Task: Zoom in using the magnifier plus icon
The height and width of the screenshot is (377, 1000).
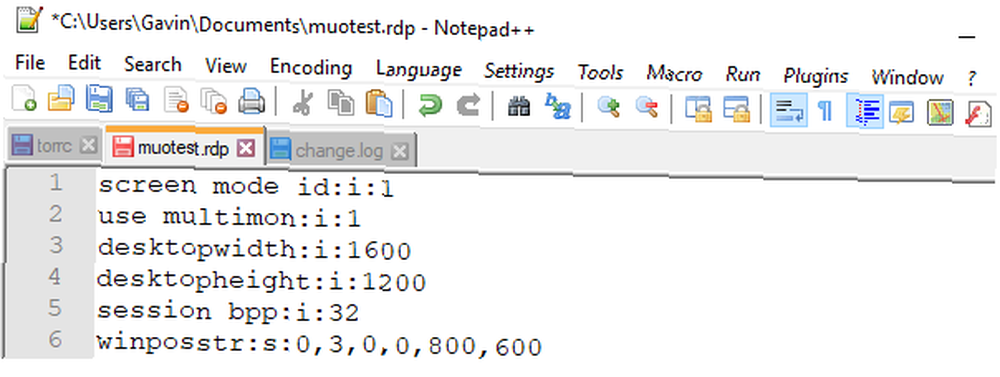Action: click(609, 107)
